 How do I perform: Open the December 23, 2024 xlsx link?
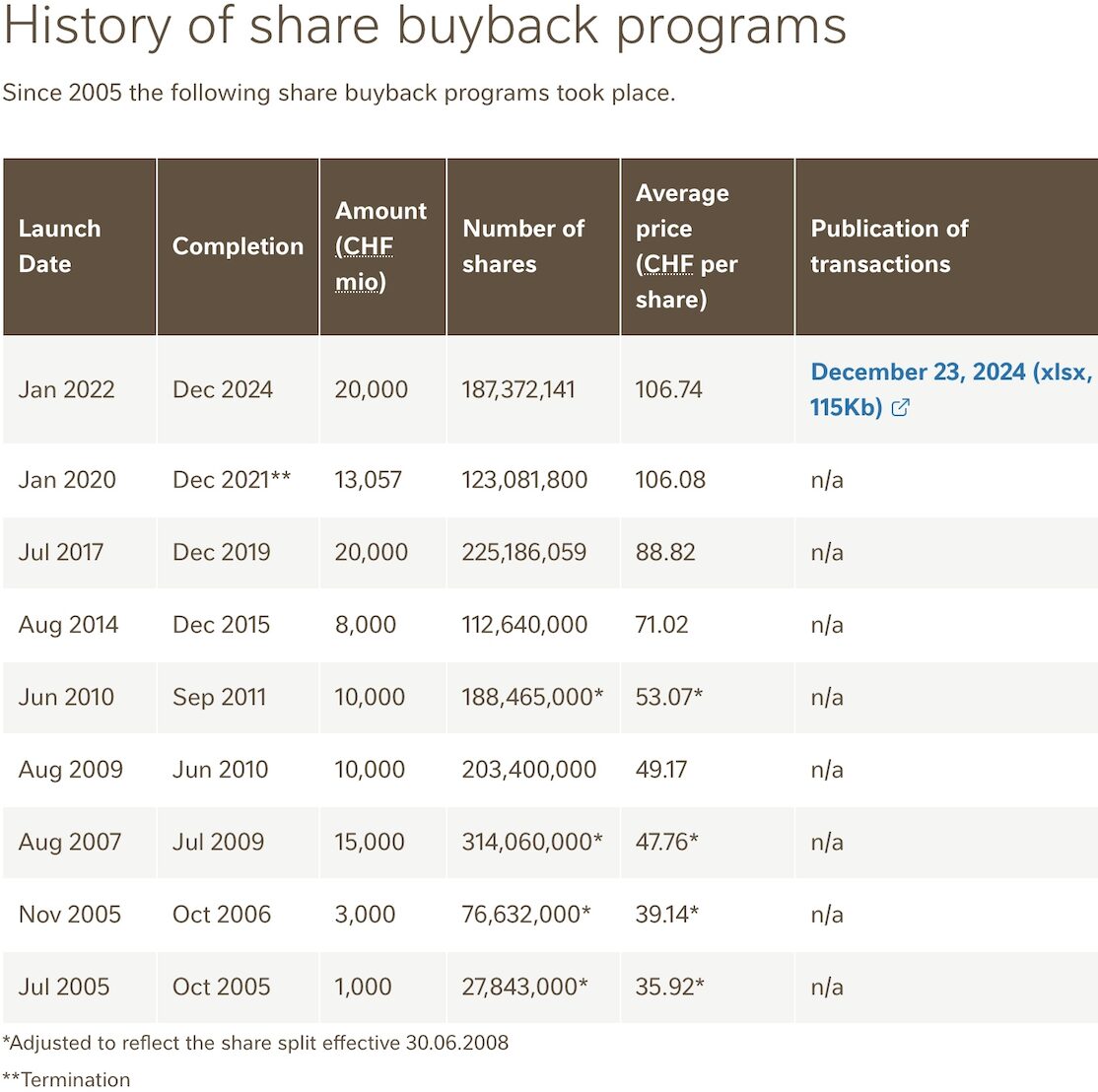[x=950, y=389]
